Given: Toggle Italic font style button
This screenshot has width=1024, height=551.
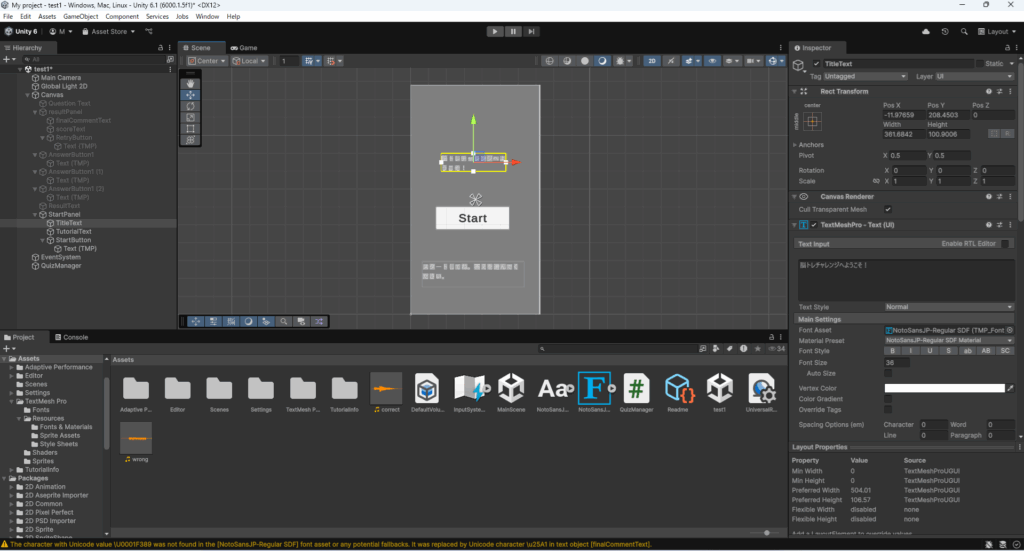Looking at the screenshot, I should [911, 351].
